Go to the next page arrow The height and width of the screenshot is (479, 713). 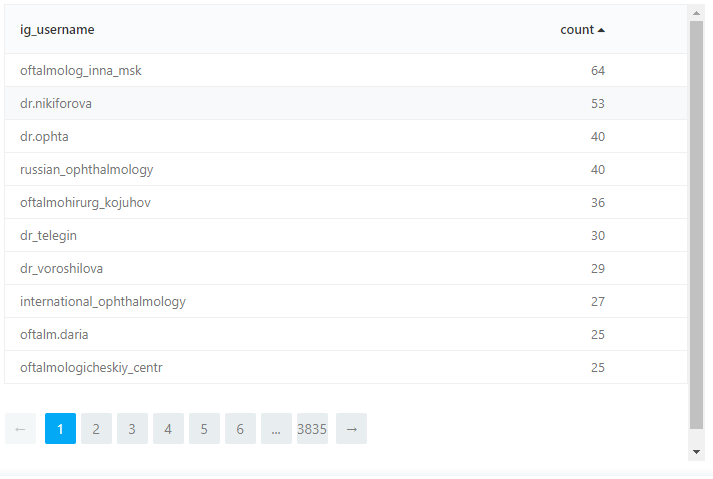[x=351, y=429]
